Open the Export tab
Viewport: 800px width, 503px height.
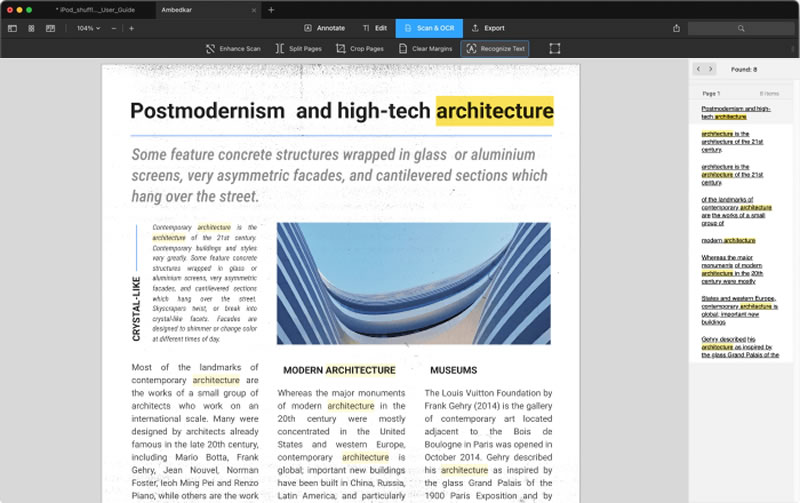tap(488, 28)
